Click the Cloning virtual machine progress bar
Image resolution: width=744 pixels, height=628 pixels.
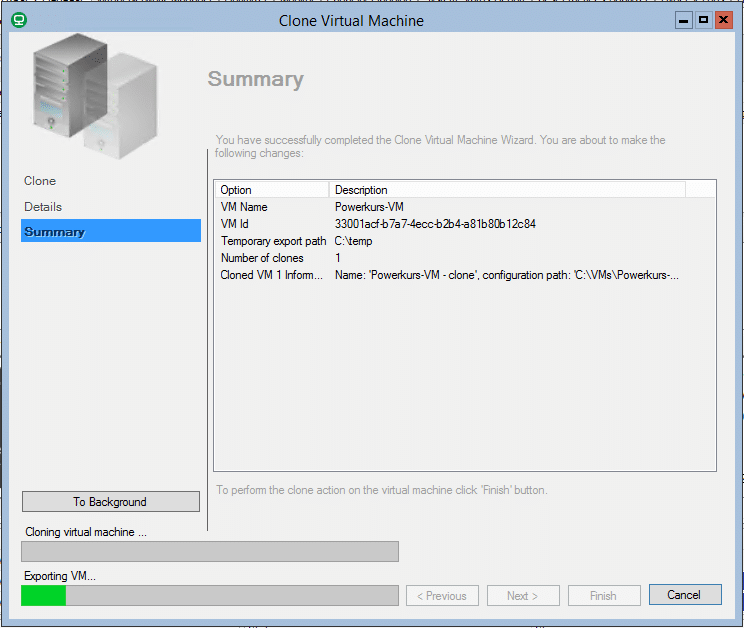(210, 552)
